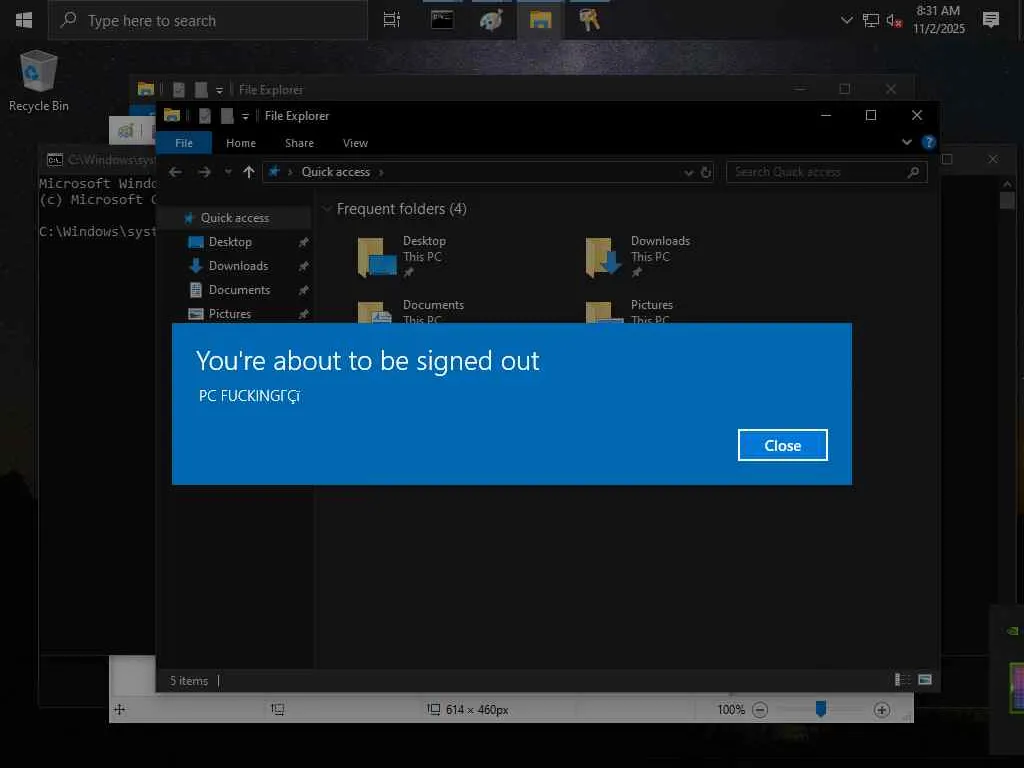Adjust the Paint zoom slider handle

821,709
